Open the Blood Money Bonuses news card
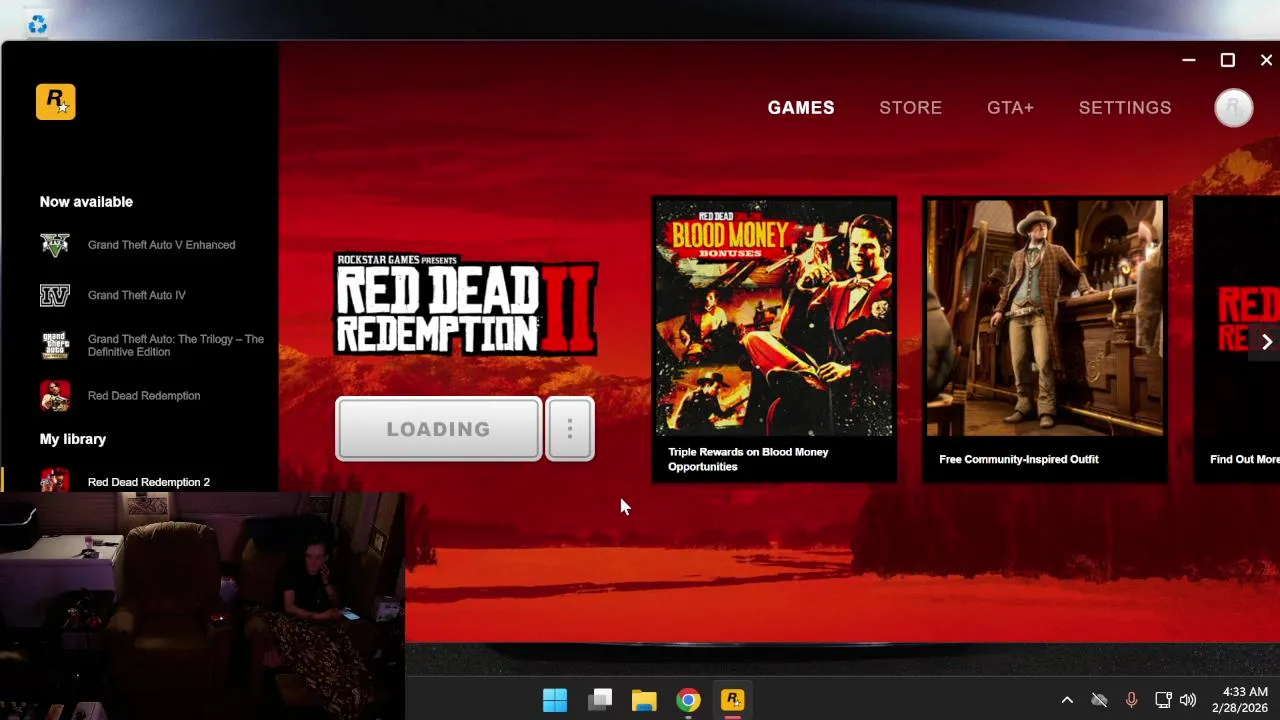 pos(774,339)
